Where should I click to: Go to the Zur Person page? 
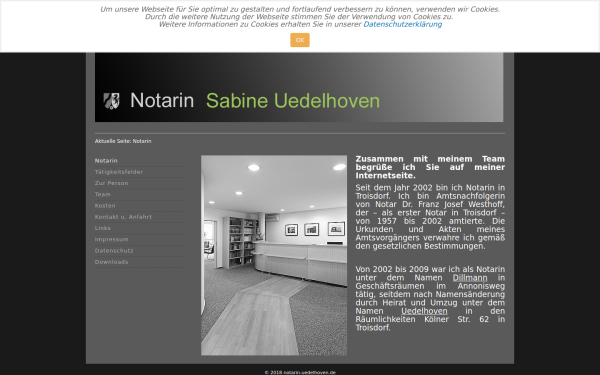111,183
